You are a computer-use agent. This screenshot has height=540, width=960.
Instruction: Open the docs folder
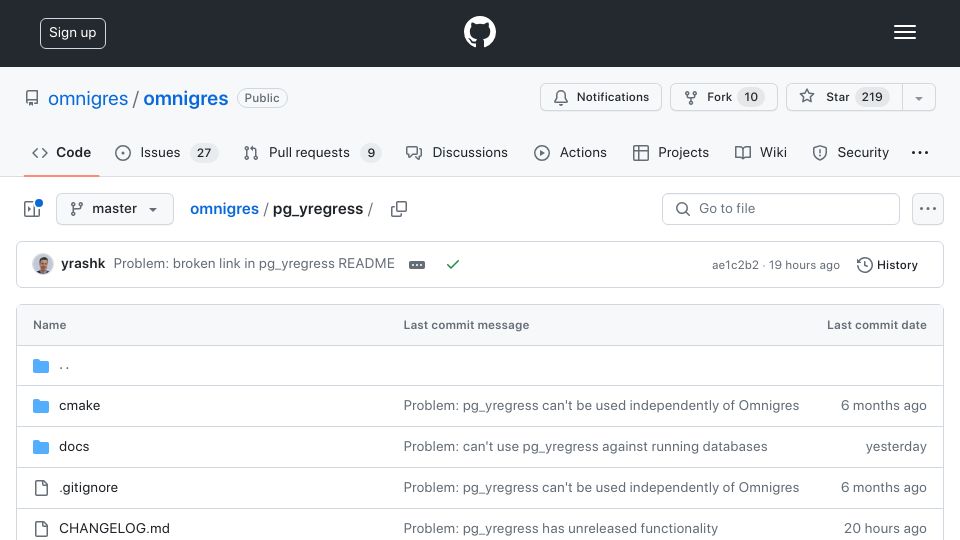(x=74, y=447)
